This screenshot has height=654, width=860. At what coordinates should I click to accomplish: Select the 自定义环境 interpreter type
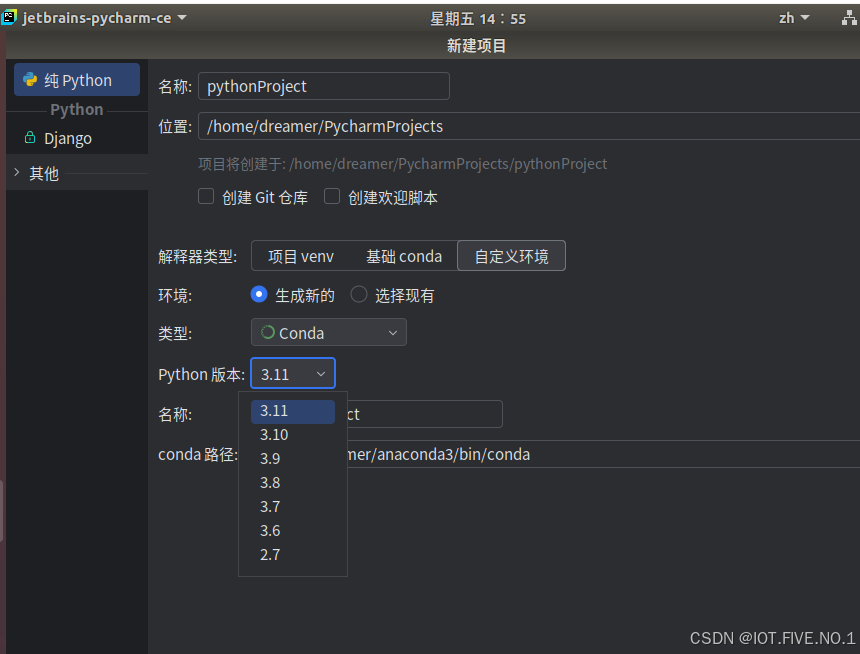pyautogui.click(x=511, y=256)
